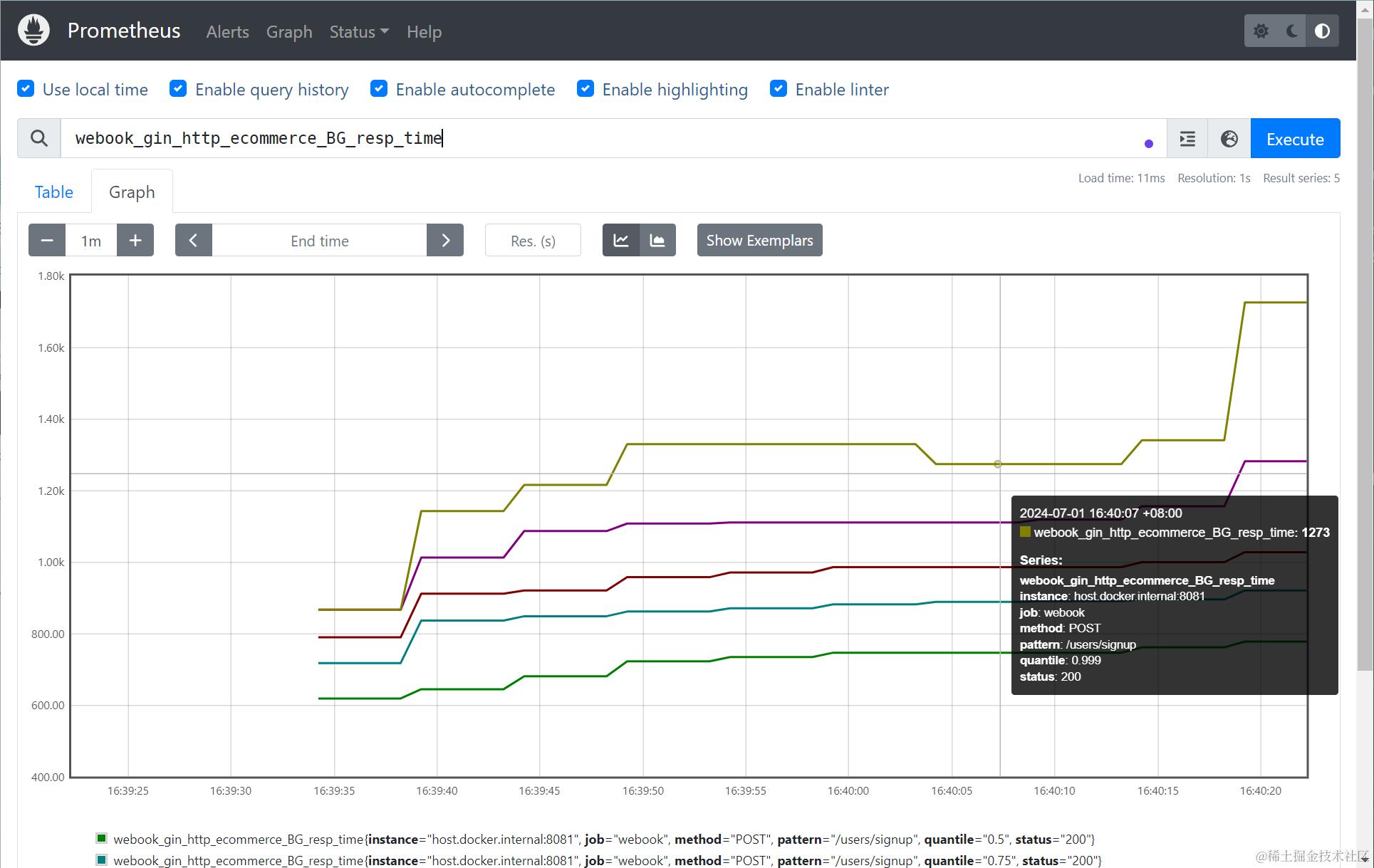This screenshot has width=1374, height=868.
Task: Show stacked area graph
Action: pos(657,241)
